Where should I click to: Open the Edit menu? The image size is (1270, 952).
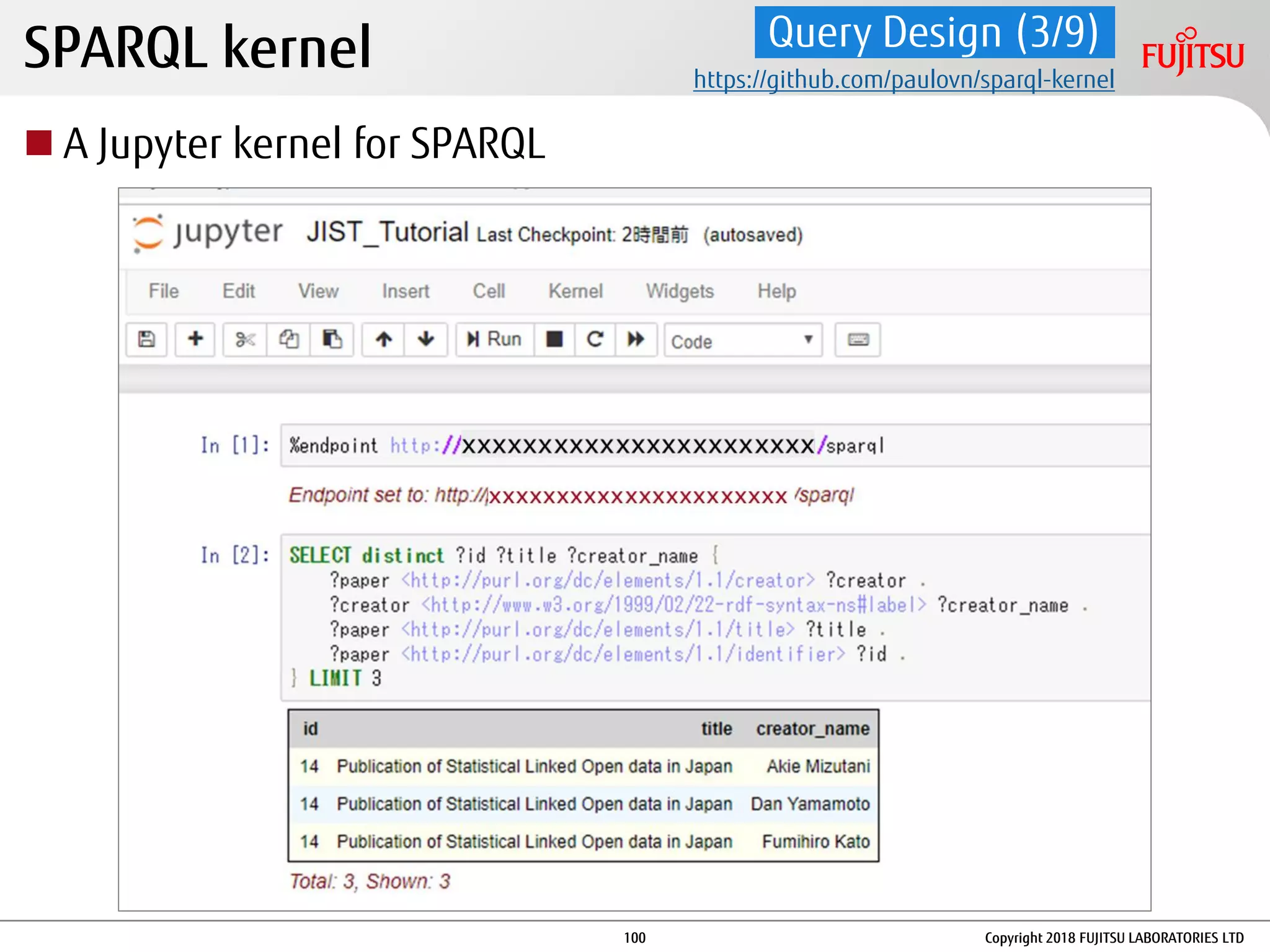point(239,291)
